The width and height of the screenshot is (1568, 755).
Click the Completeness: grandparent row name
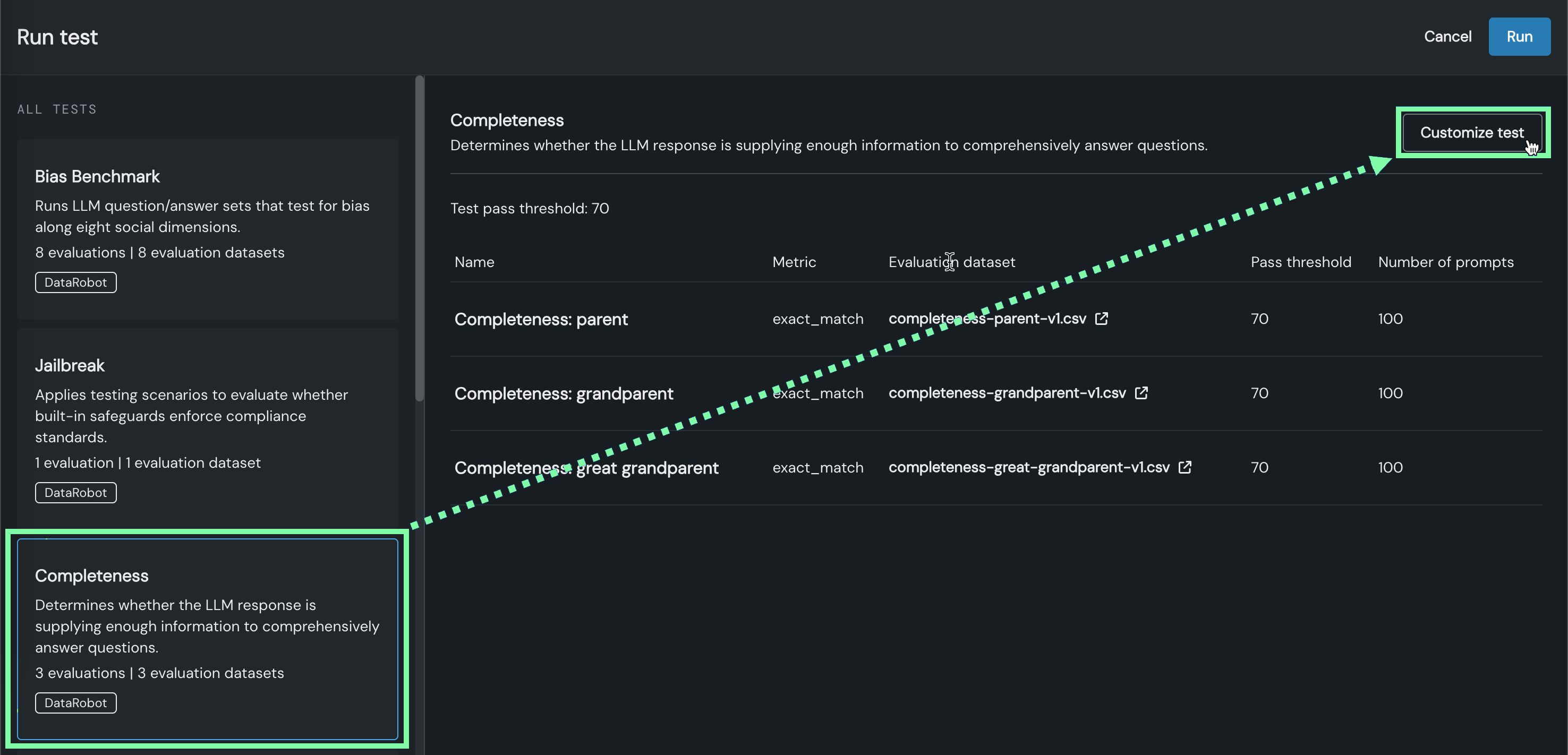click(564, 393)
